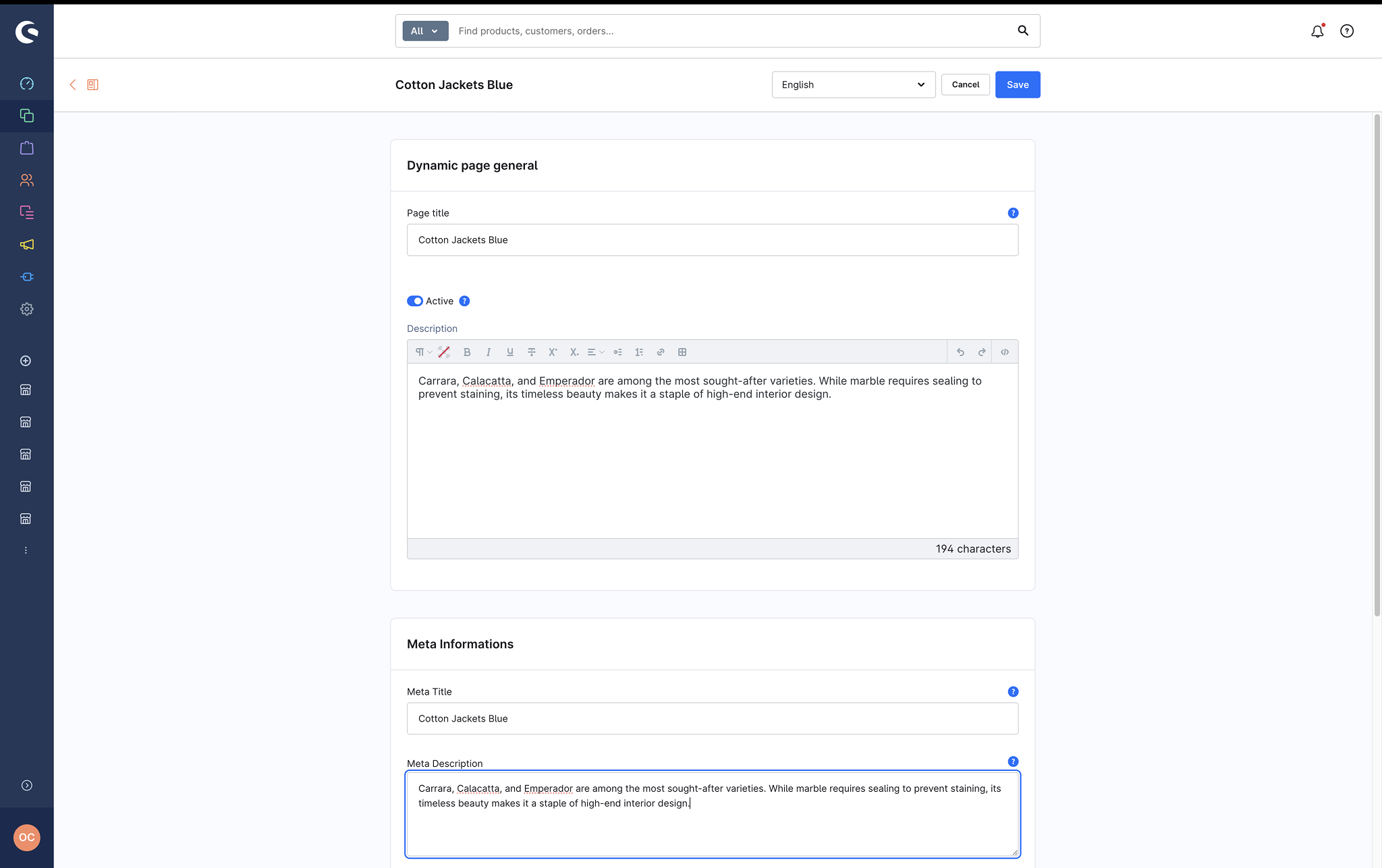The height and width of the screenshot is (868, 1382).
Task: Show help tooltip for Page title
Action: (1013, 212)
